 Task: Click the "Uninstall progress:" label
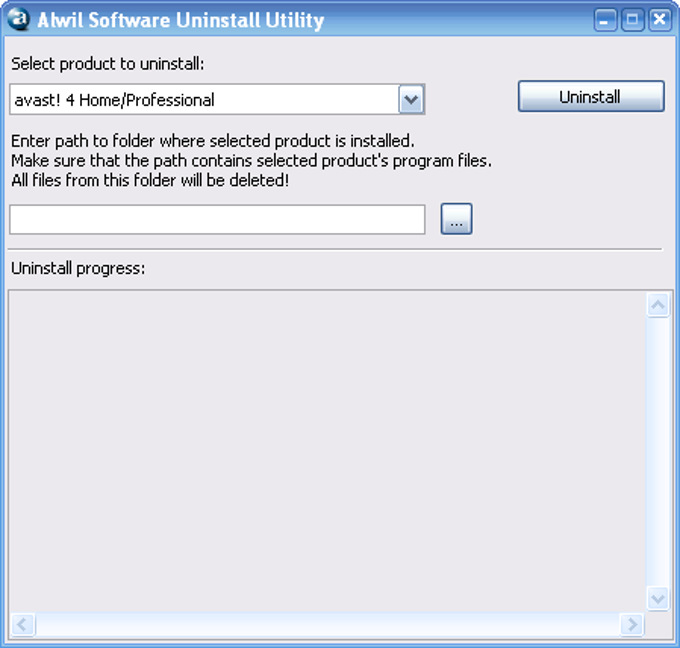[78, 268]
